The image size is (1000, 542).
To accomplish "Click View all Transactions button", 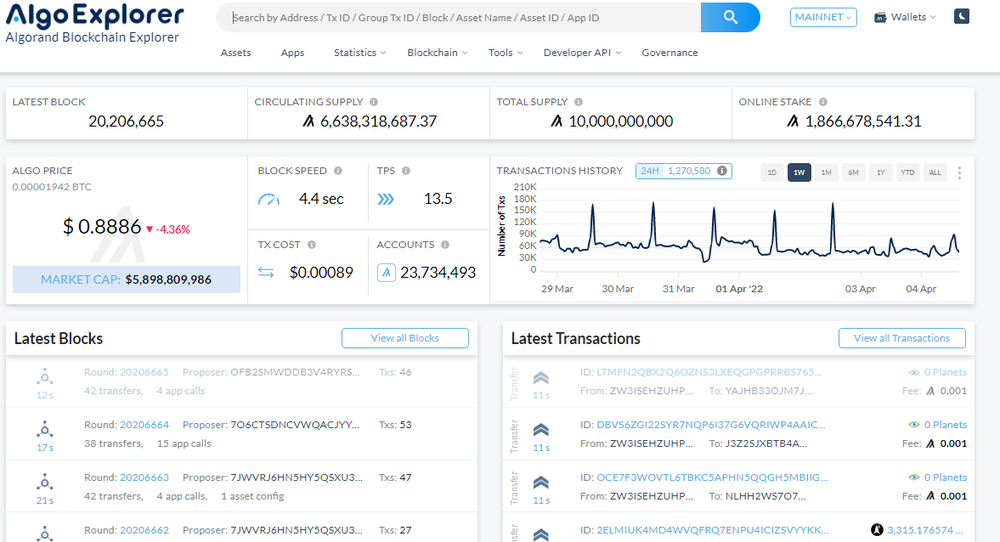I will 902,338.
